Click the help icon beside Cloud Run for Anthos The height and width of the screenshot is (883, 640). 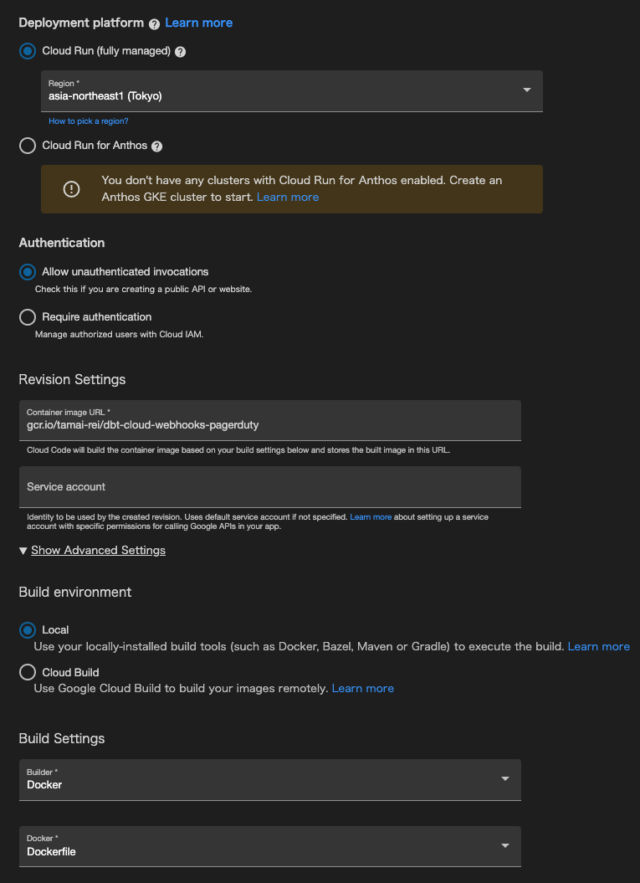click(x=156, y=145)
